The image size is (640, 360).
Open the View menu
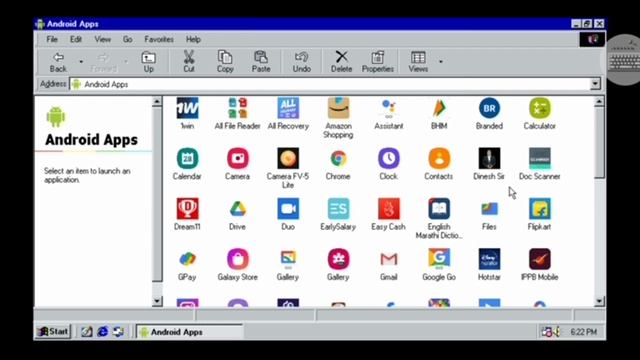pos(102,40)
